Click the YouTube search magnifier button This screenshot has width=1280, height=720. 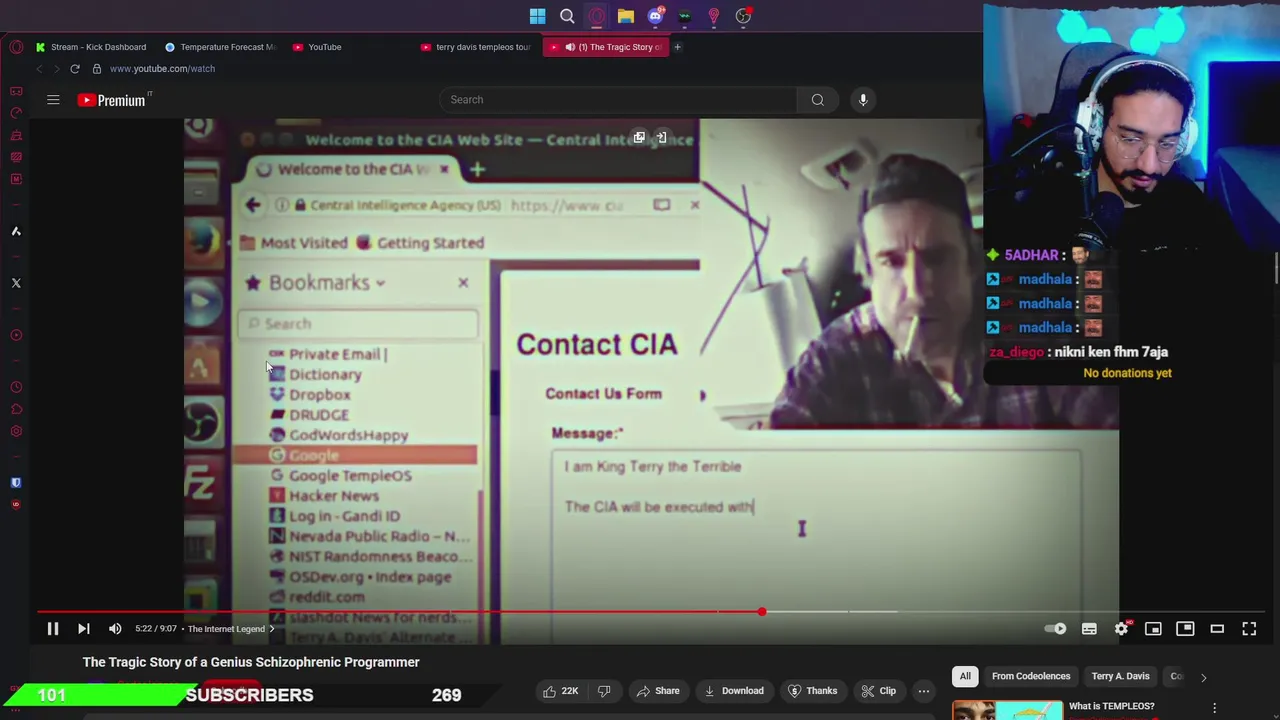[x=818, y=99]
